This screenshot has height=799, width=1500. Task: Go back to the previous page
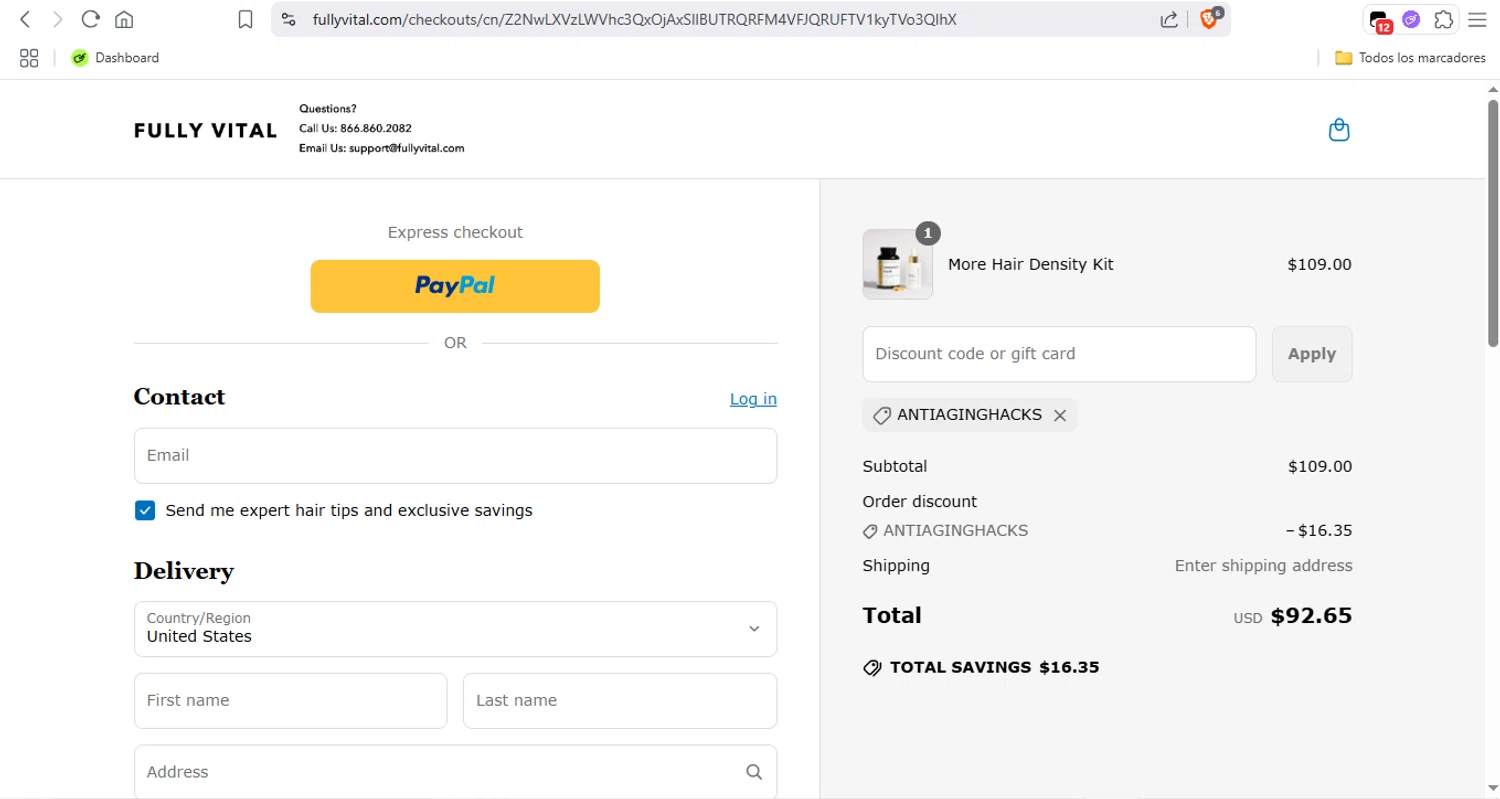tap(26, 19)
